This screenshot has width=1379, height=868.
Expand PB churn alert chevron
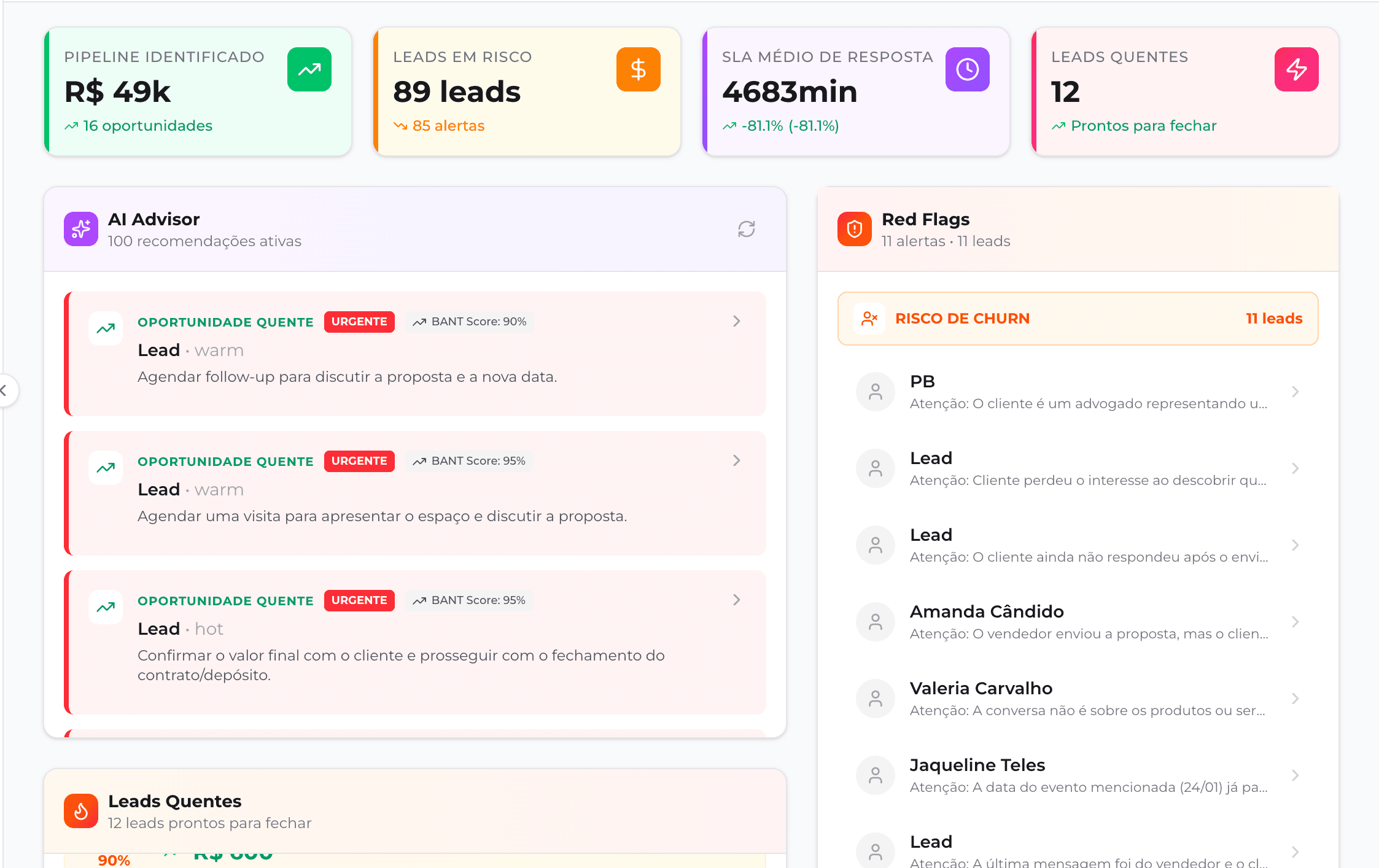click(x=1295, y=392)
